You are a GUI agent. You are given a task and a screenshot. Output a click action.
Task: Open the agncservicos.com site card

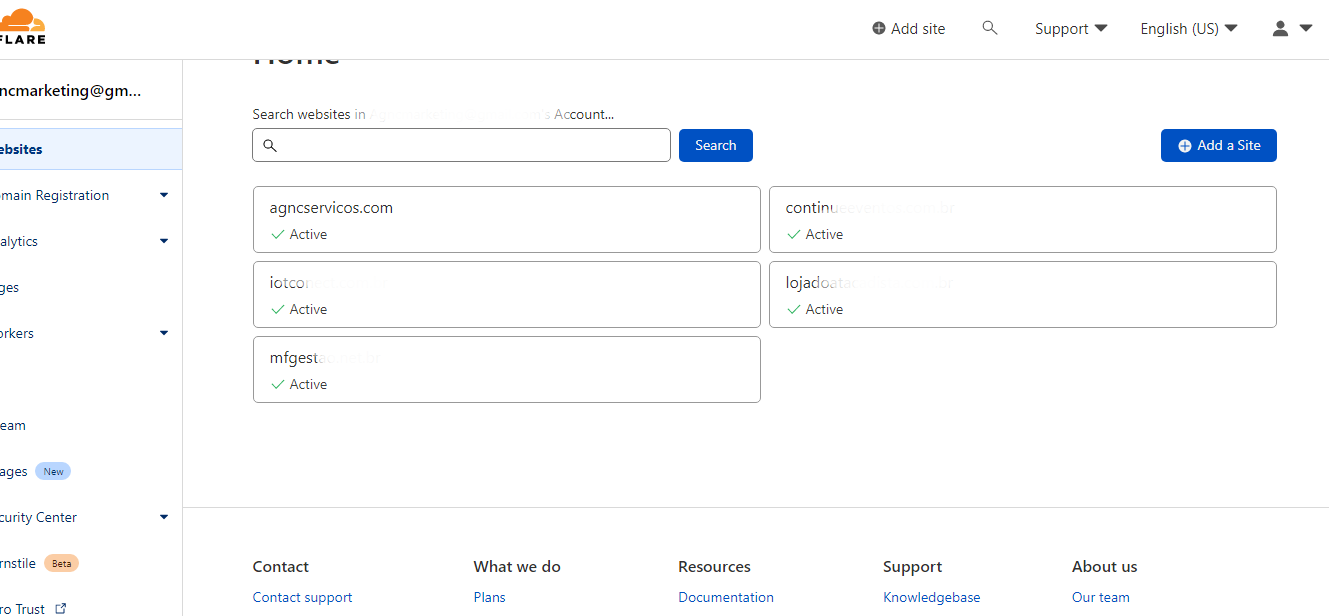(506, 220)
